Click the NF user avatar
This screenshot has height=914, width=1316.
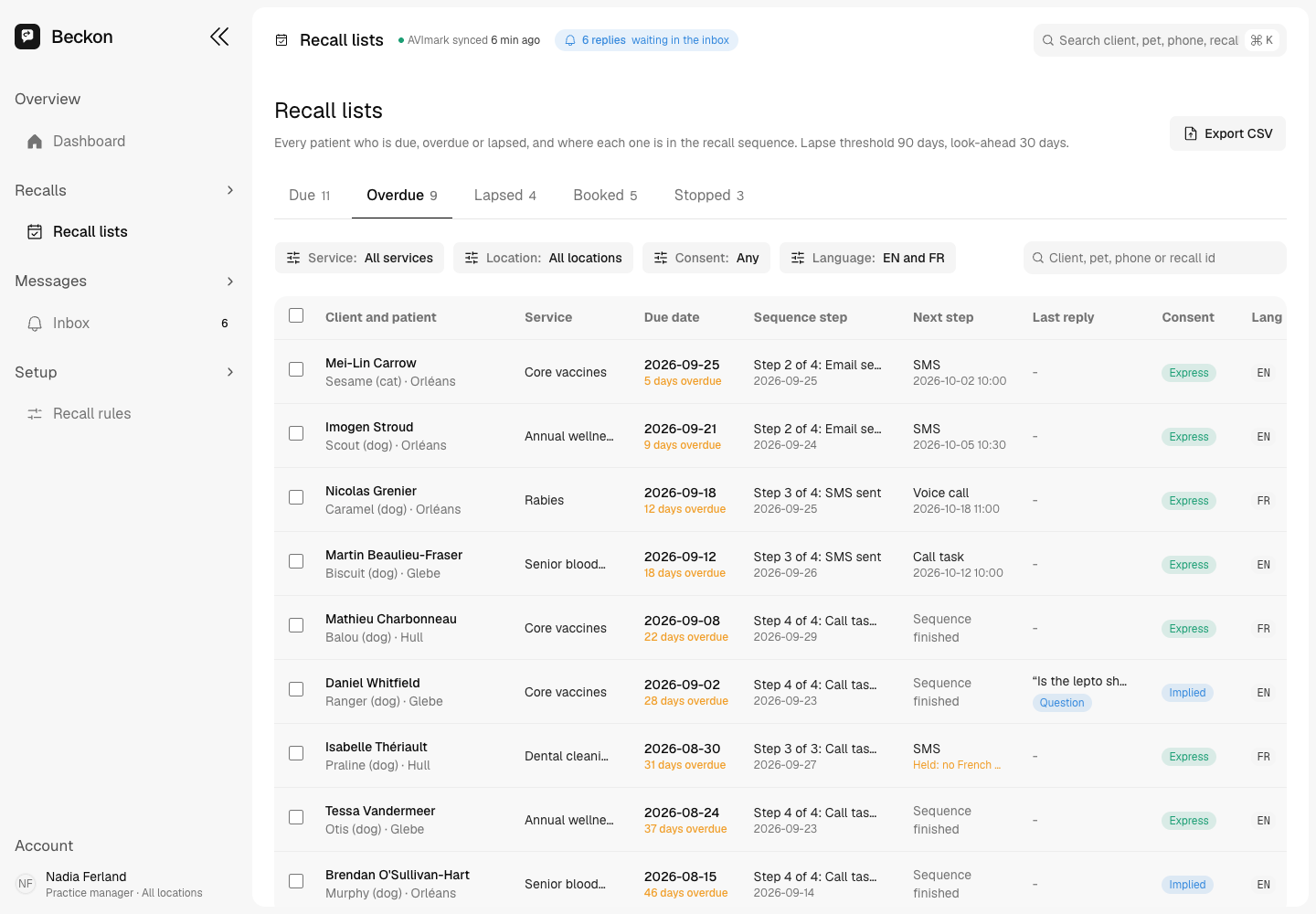[x=26, y=884]
